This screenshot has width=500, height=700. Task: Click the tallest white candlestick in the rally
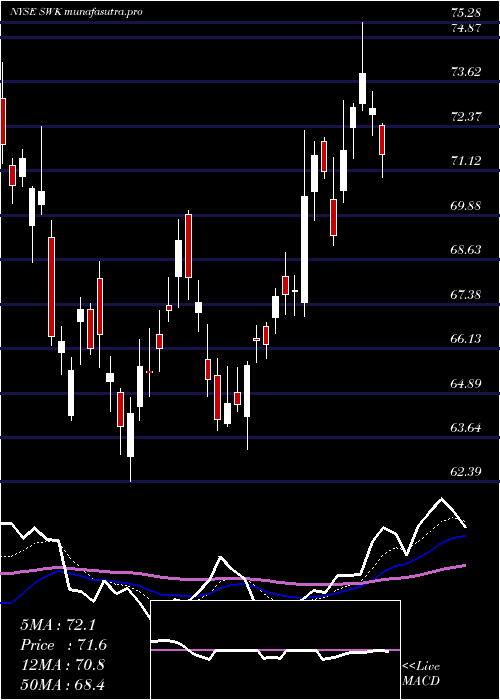coord(304,249)
